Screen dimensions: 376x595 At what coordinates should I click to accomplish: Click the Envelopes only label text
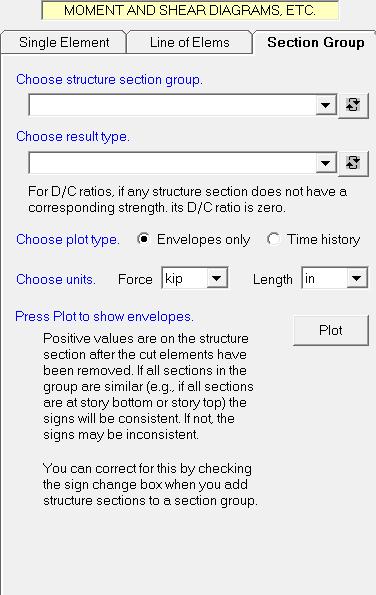click(x=203, y=239)
